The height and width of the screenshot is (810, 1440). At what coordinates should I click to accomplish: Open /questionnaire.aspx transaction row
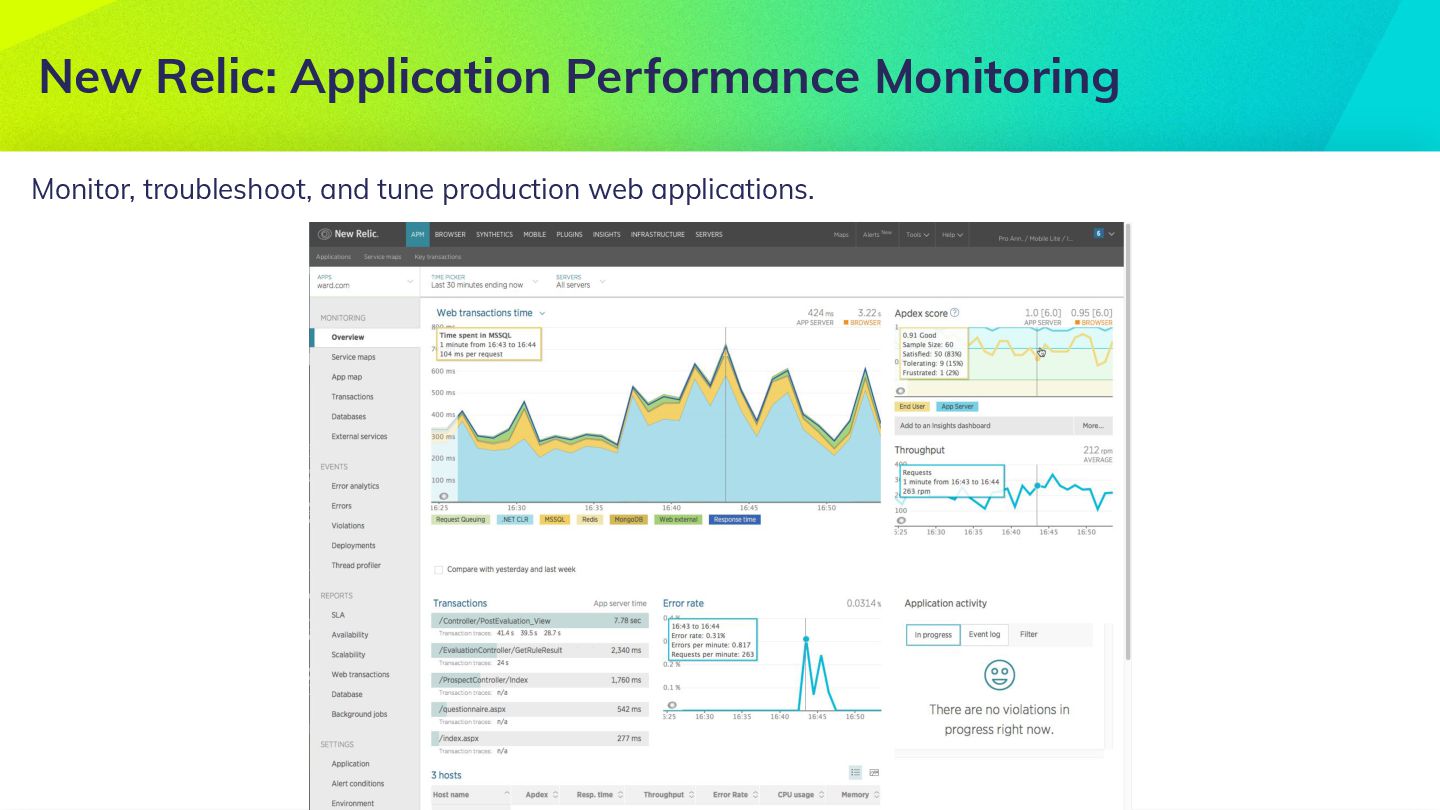[x=540, y=709]
